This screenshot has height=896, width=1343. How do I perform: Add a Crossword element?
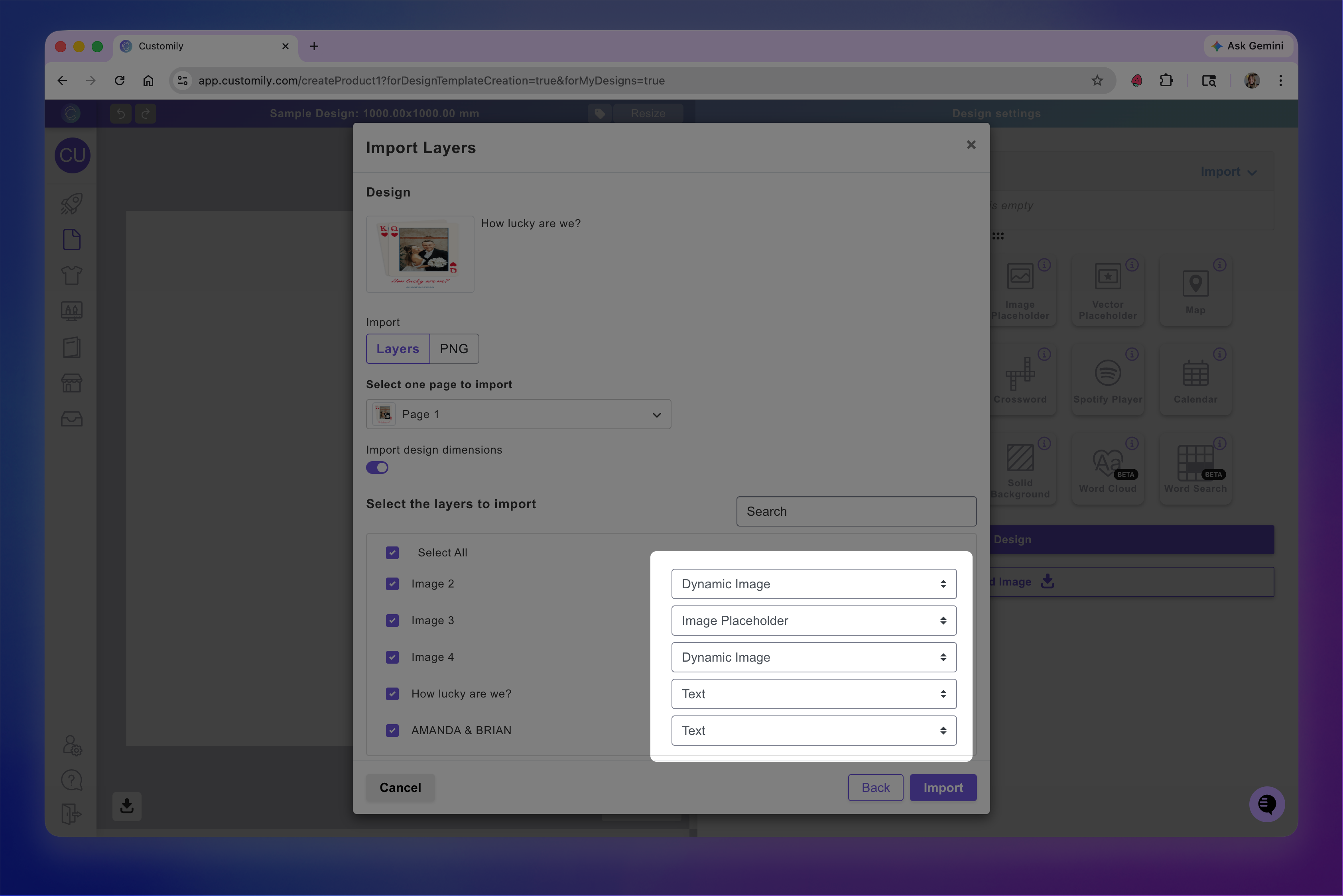(x=1020, y=380)
